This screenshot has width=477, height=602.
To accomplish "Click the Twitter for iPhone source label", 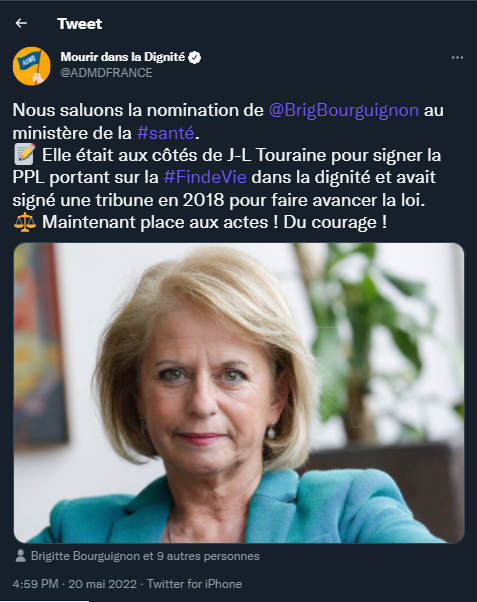I will pos(194,584).
